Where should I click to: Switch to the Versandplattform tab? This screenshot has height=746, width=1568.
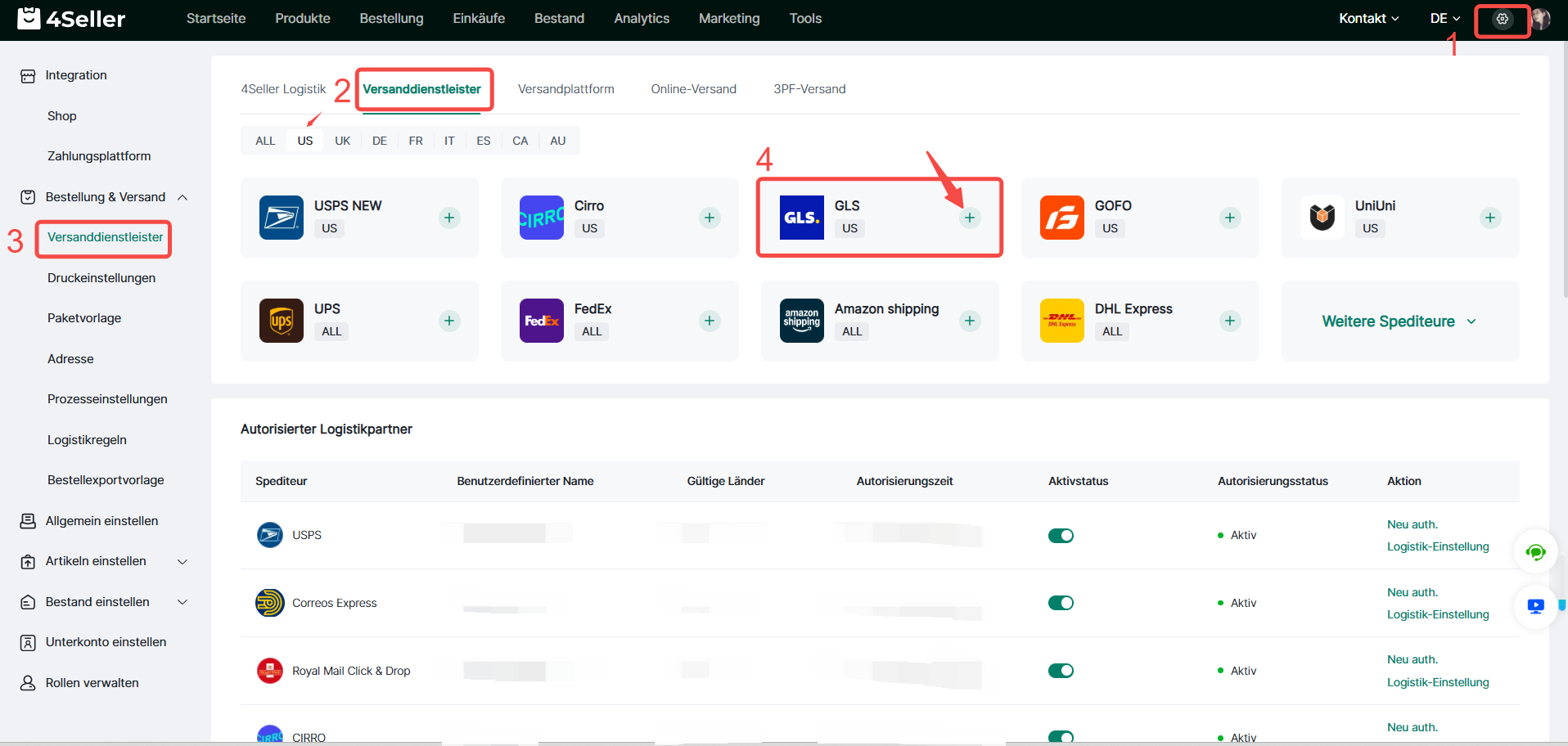point(565,89)
